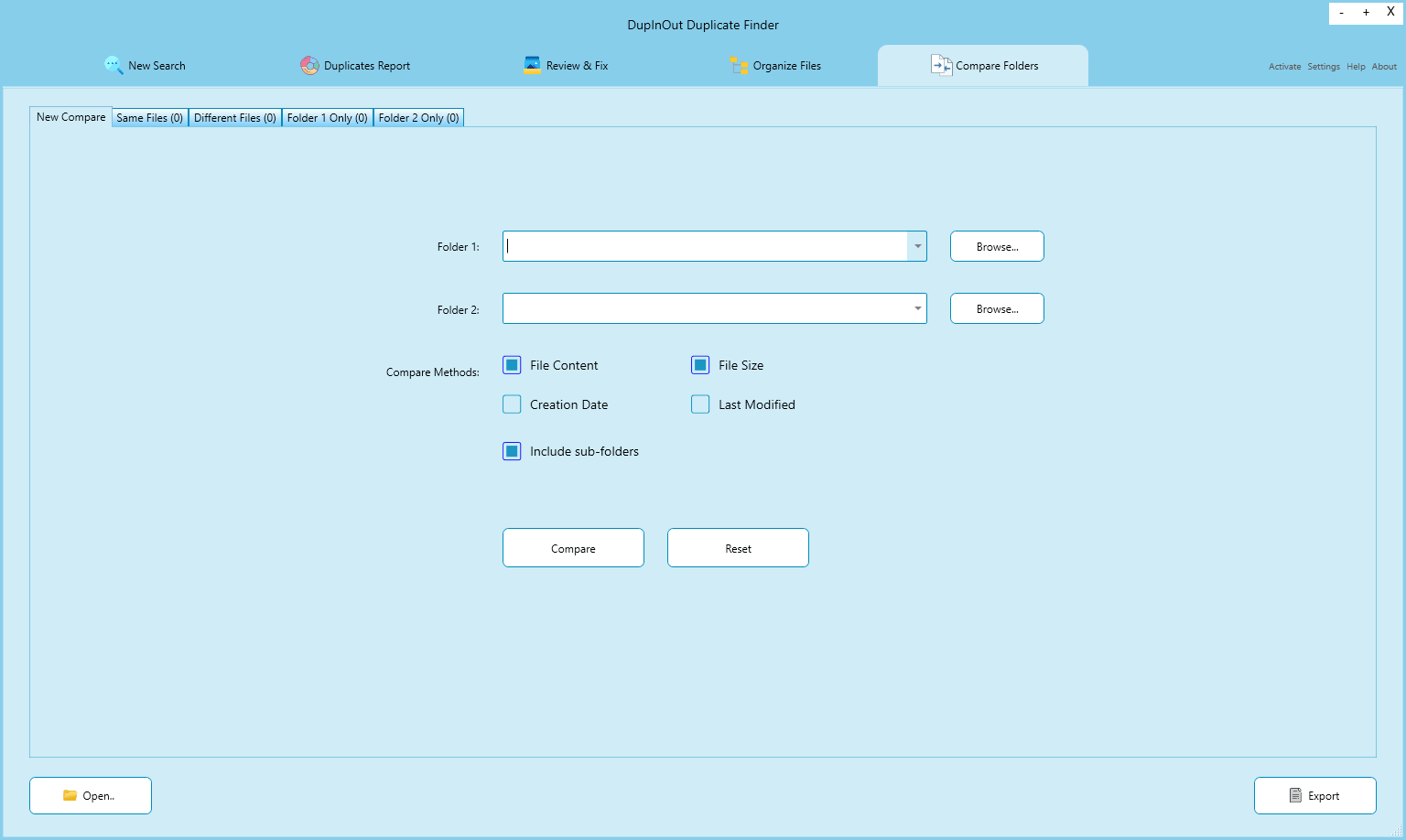The height and width of the screenshot is (840, 1406).
Task: Click inside the Folder 1 text field
Action: [x=705, y=246]
